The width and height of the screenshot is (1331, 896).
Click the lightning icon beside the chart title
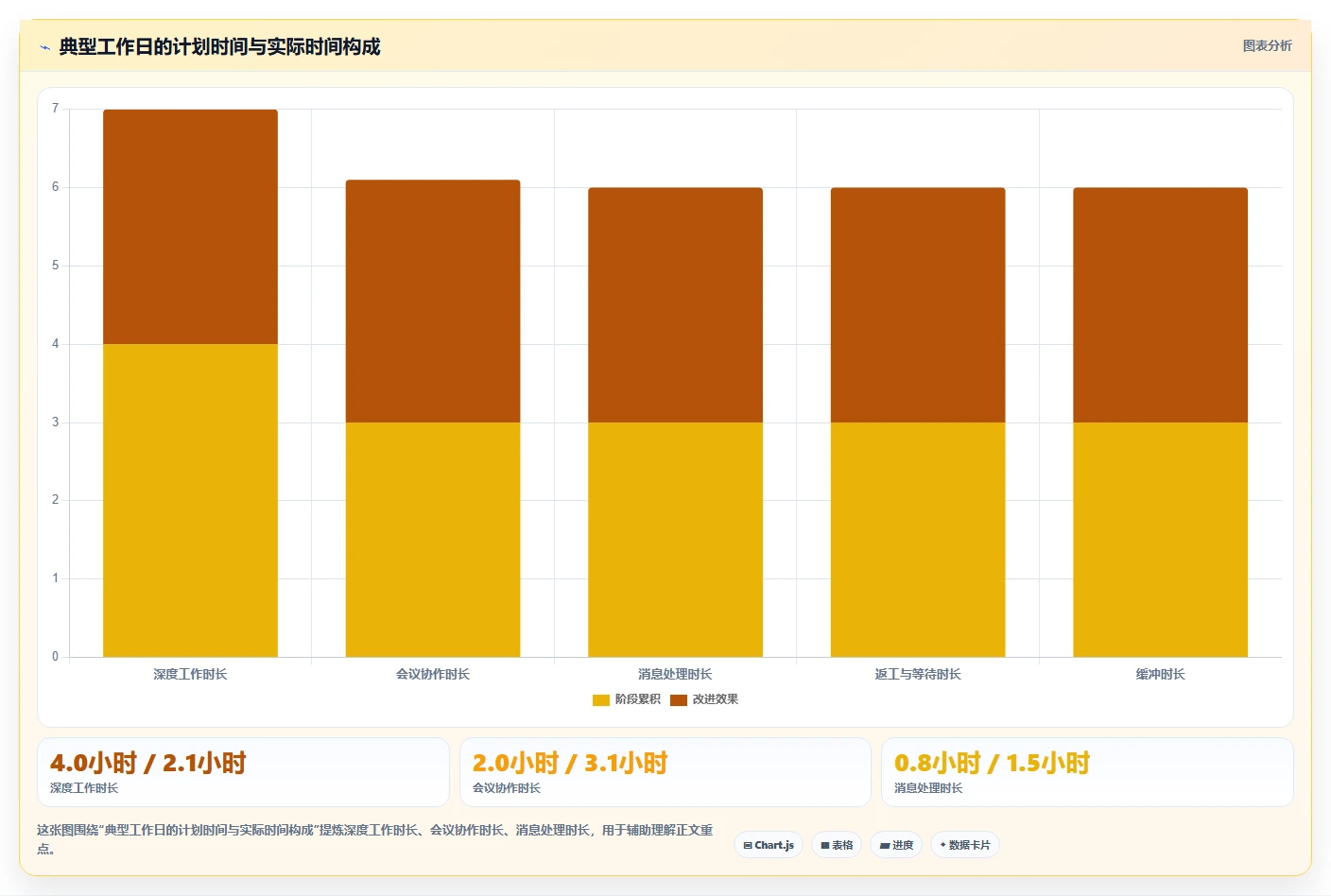(44, 47)
